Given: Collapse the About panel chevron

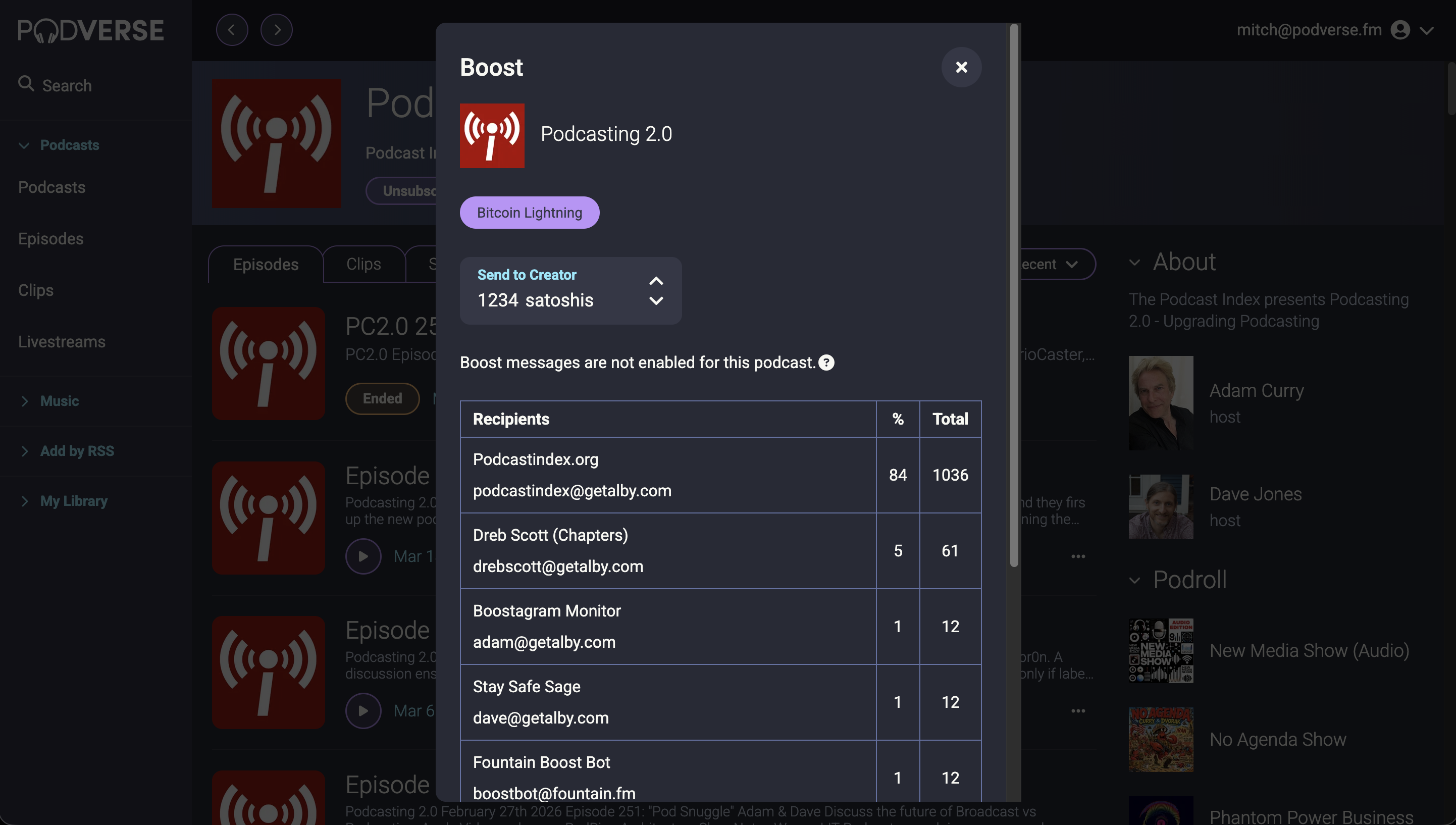Looking at the screenshot, I should pyautogui.click(x=1134, y=263).
